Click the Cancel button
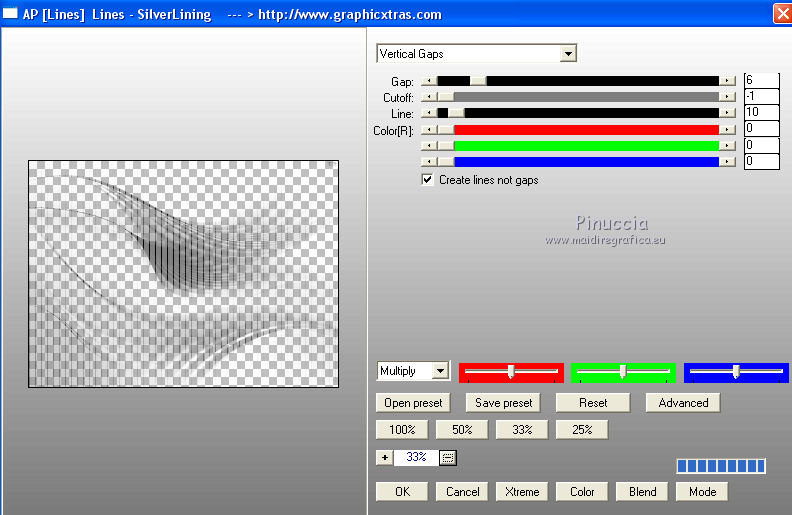The image size is (792, 515). click(462, 492)
